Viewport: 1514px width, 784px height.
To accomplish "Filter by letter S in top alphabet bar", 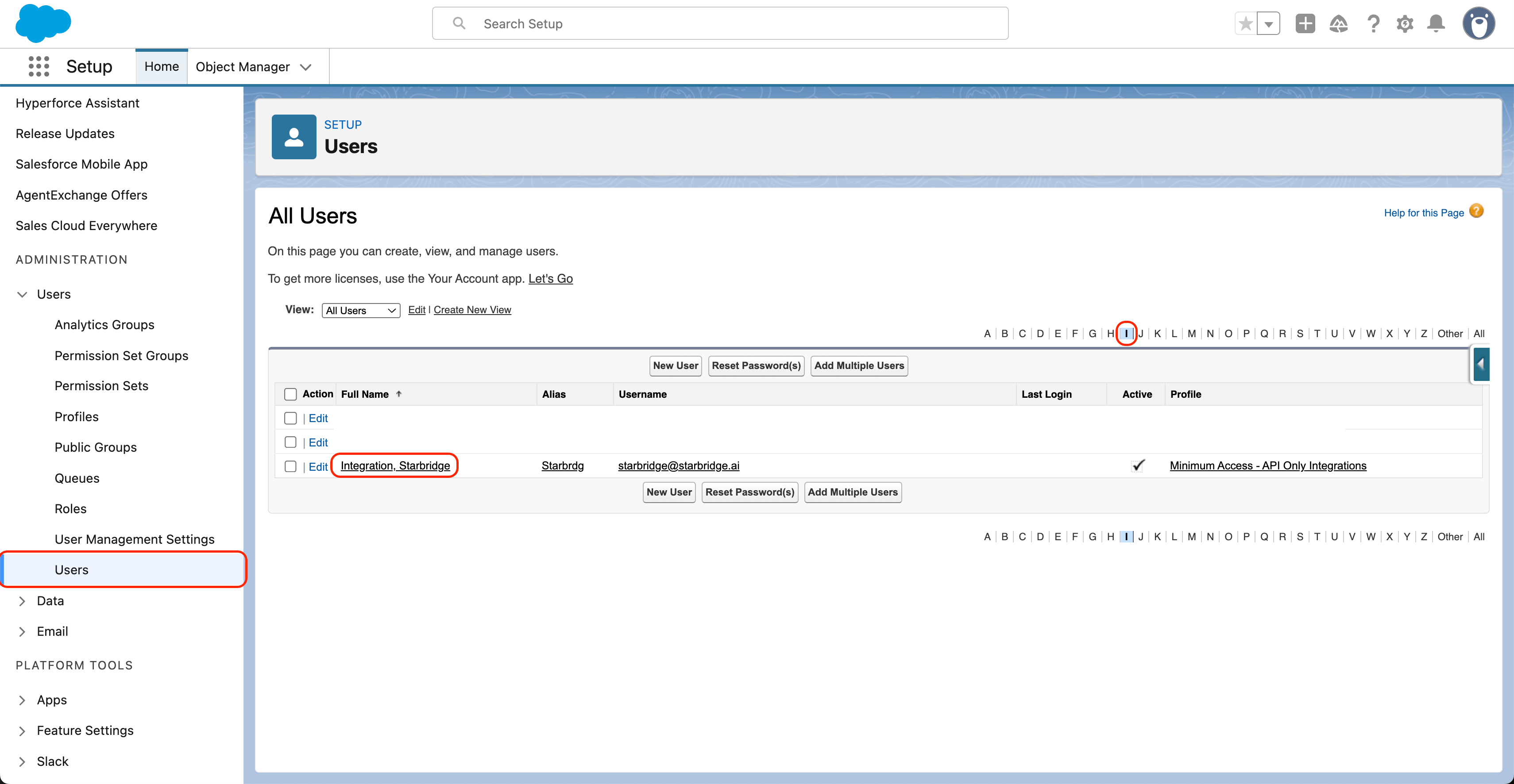I will tap(1299, 334).
